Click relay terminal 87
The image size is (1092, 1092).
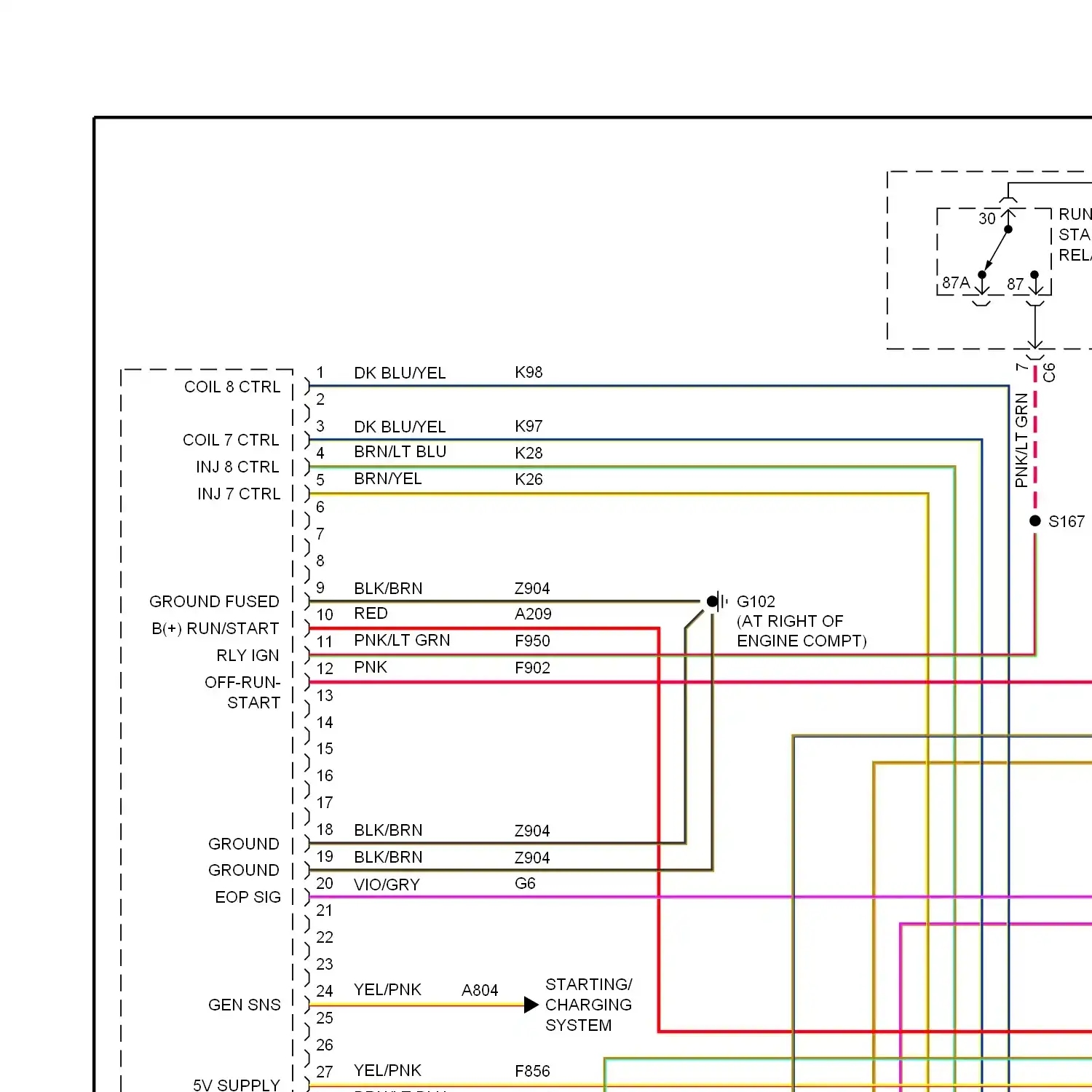coord(1016,284)
